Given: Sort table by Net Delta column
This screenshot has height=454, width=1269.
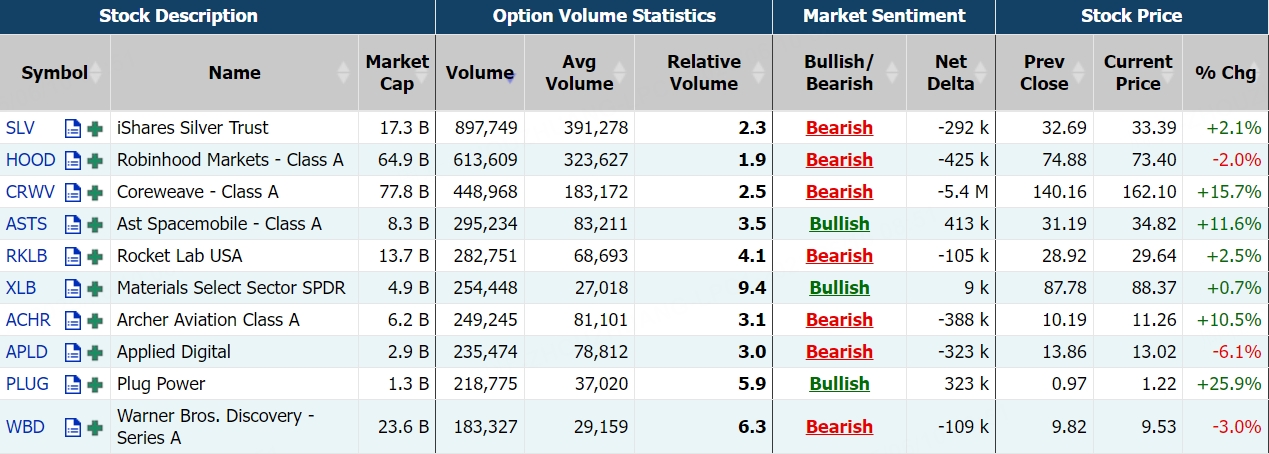Looking at the screenshot, I should click(x=951, y=72).
